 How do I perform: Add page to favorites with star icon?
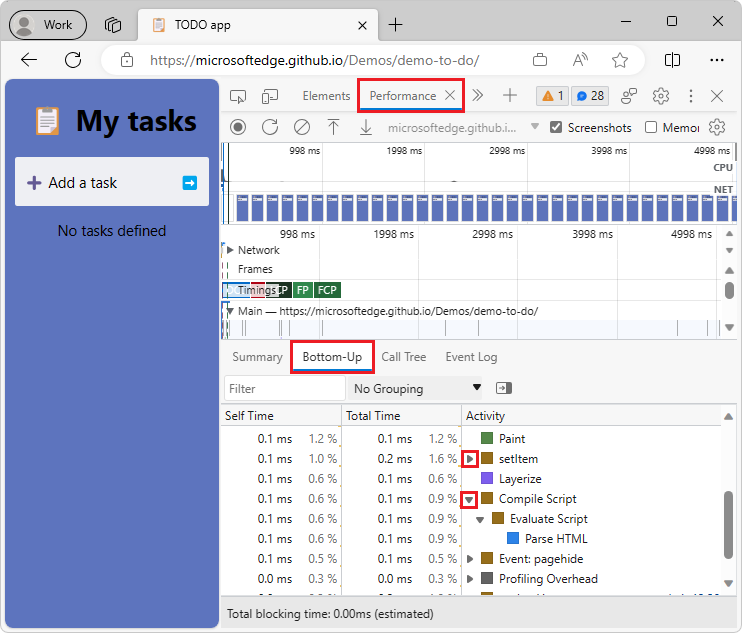[619, 60]
